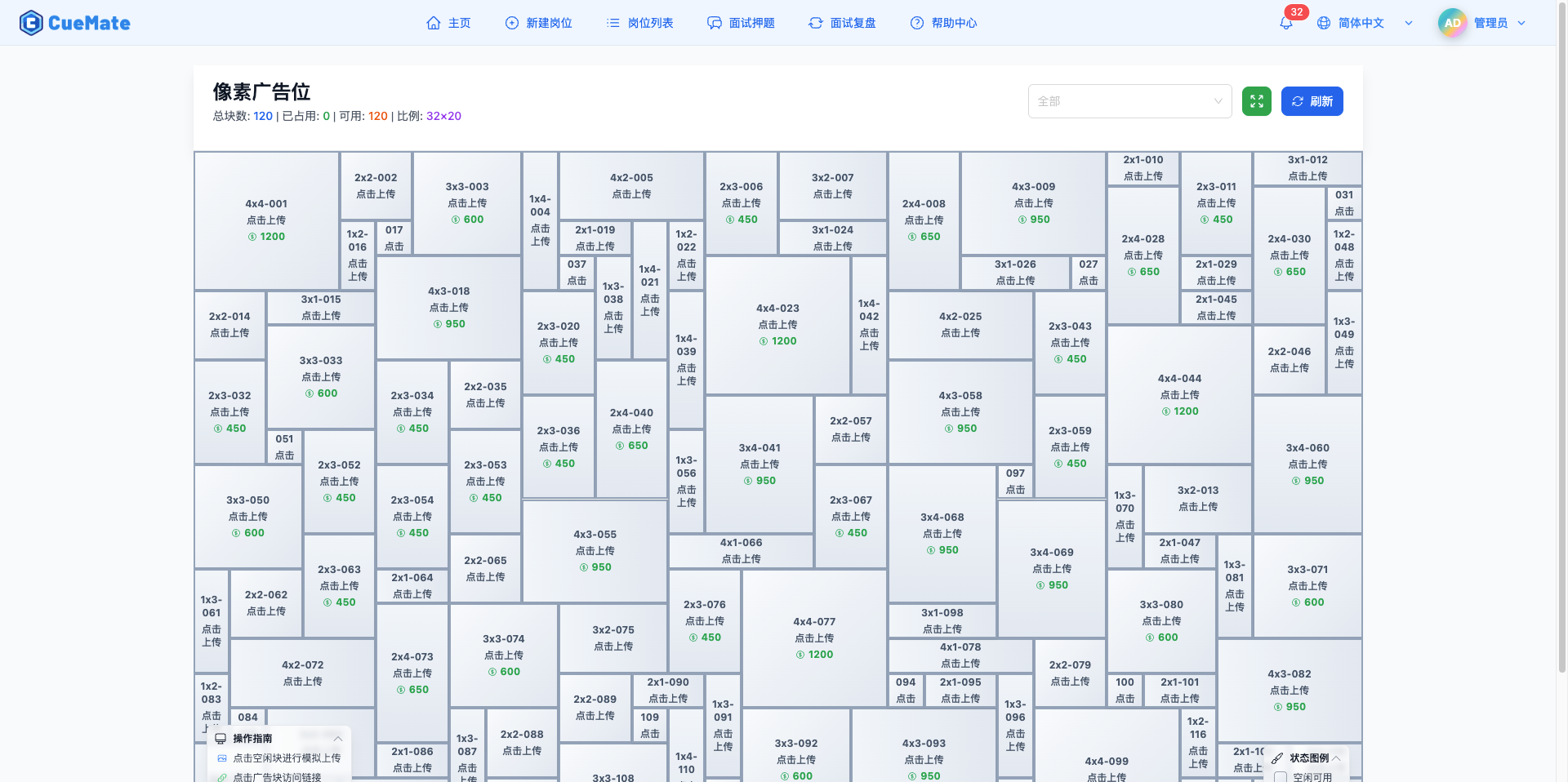Expand the 简体中文 language chevron

[1409, 23]
